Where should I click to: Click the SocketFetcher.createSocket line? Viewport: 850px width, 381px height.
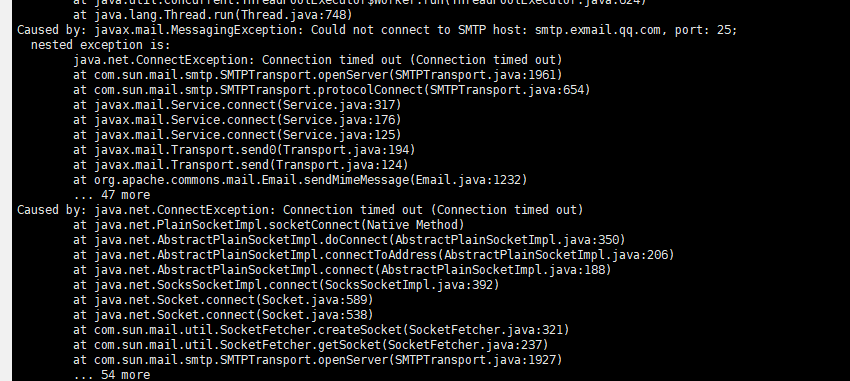321,330
